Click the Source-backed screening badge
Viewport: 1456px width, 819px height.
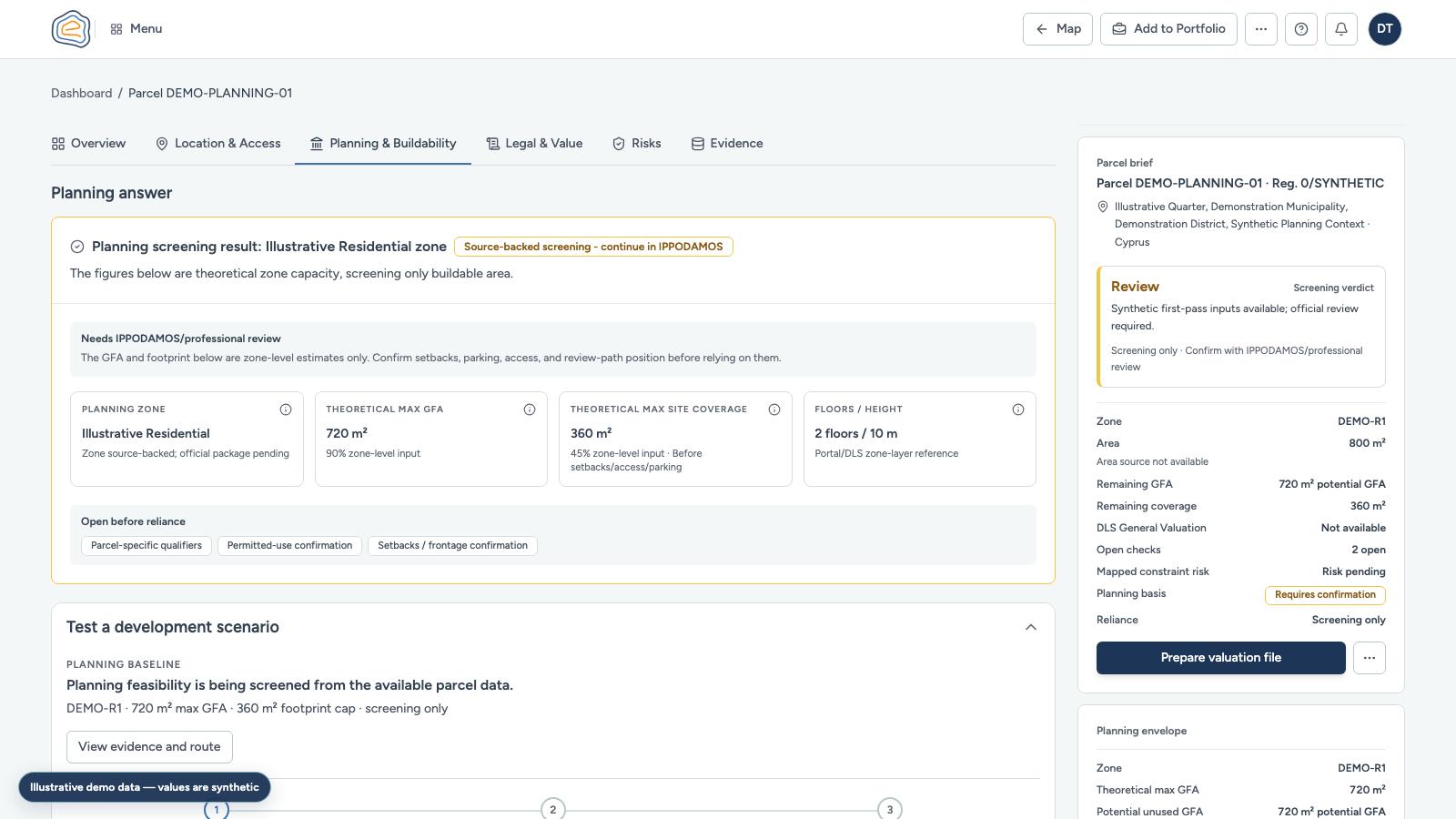pos(593,247)
